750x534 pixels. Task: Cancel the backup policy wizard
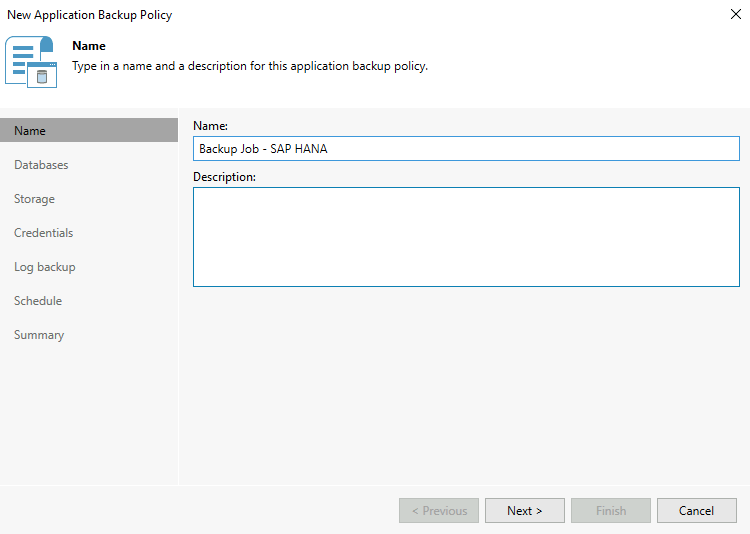pyautogui.click(x=696, y=511)
